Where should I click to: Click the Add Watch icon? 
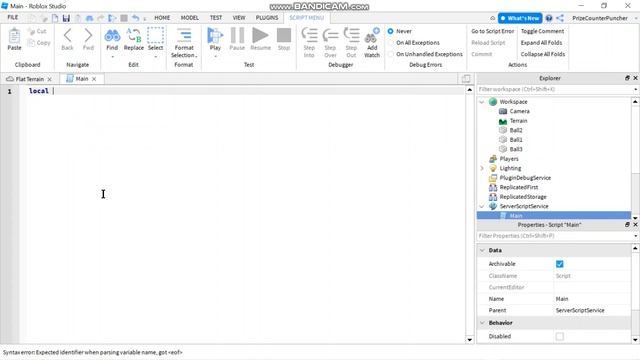click(372, 36)
